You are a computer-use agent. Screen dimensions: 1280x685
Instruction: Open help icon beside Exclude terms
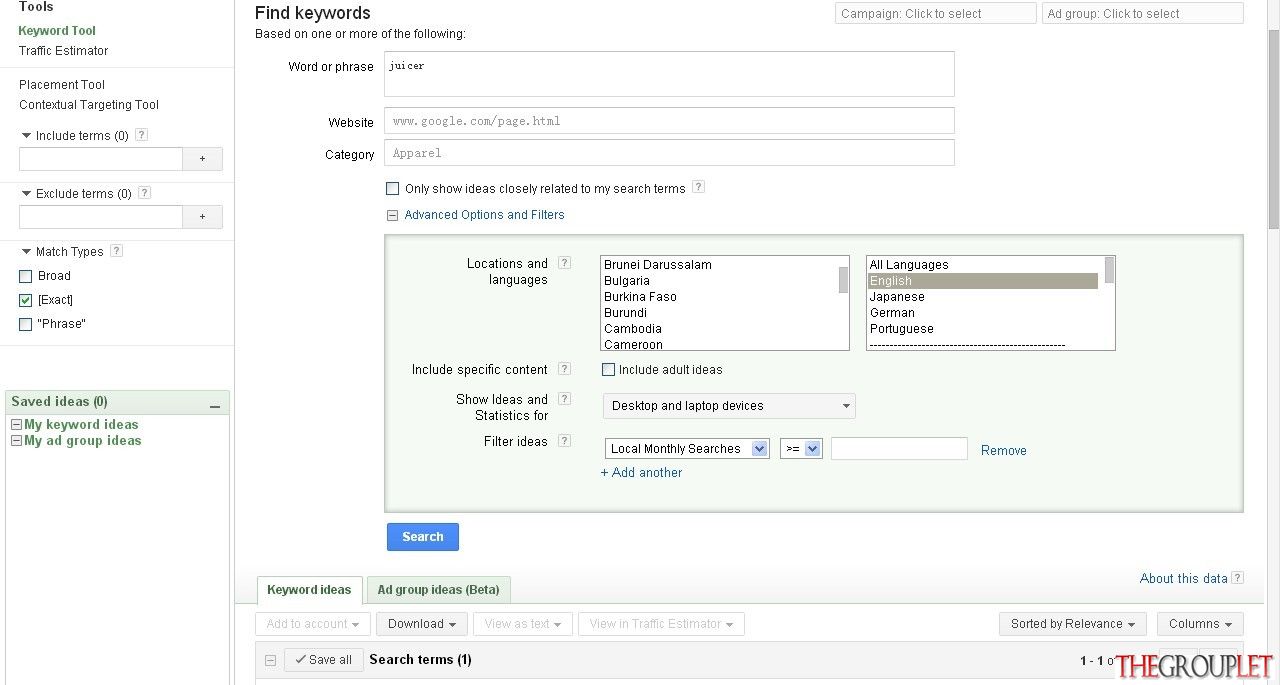(x=145, y=193)
